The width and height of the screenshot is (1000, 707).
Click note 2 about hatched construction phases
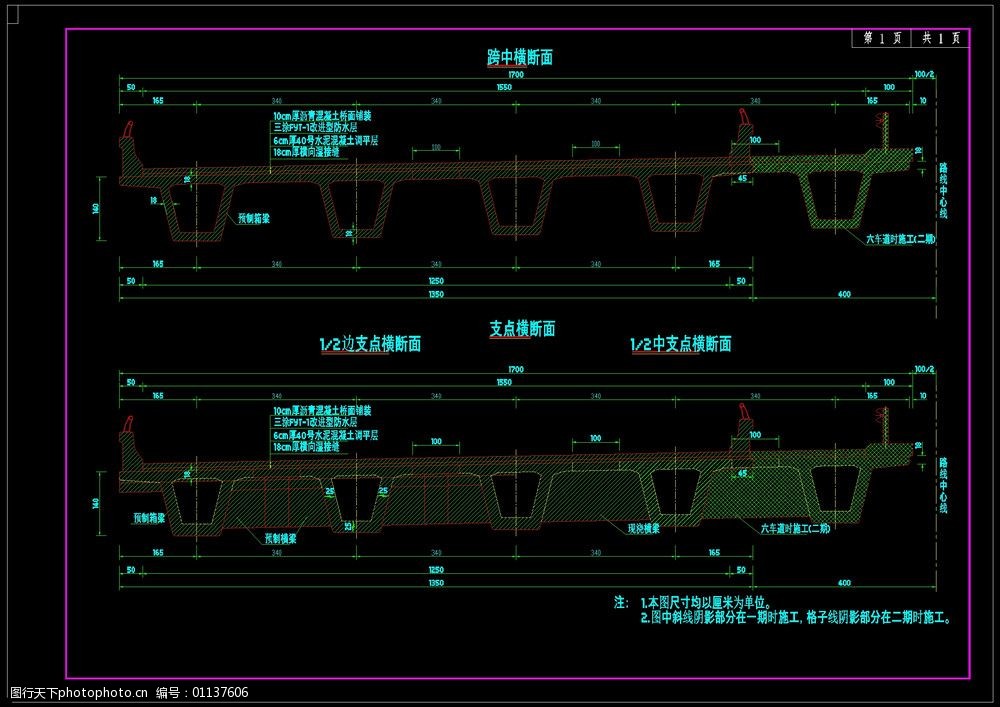pos(797,619)
